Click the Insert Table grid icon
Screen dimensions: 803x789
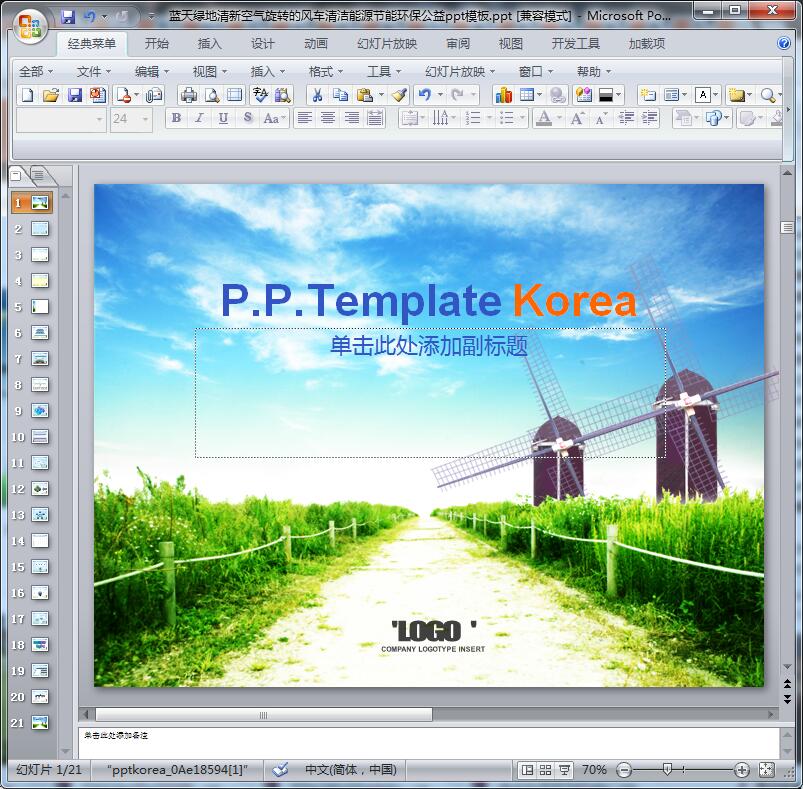[527, 95]
